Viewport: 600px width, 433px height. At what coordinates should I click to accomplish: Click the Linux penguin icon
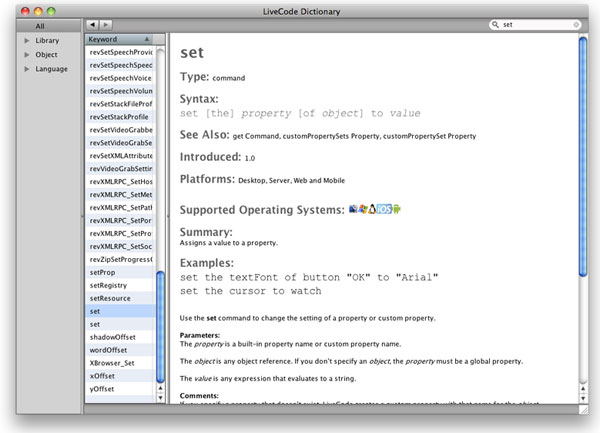pos(372,209)
